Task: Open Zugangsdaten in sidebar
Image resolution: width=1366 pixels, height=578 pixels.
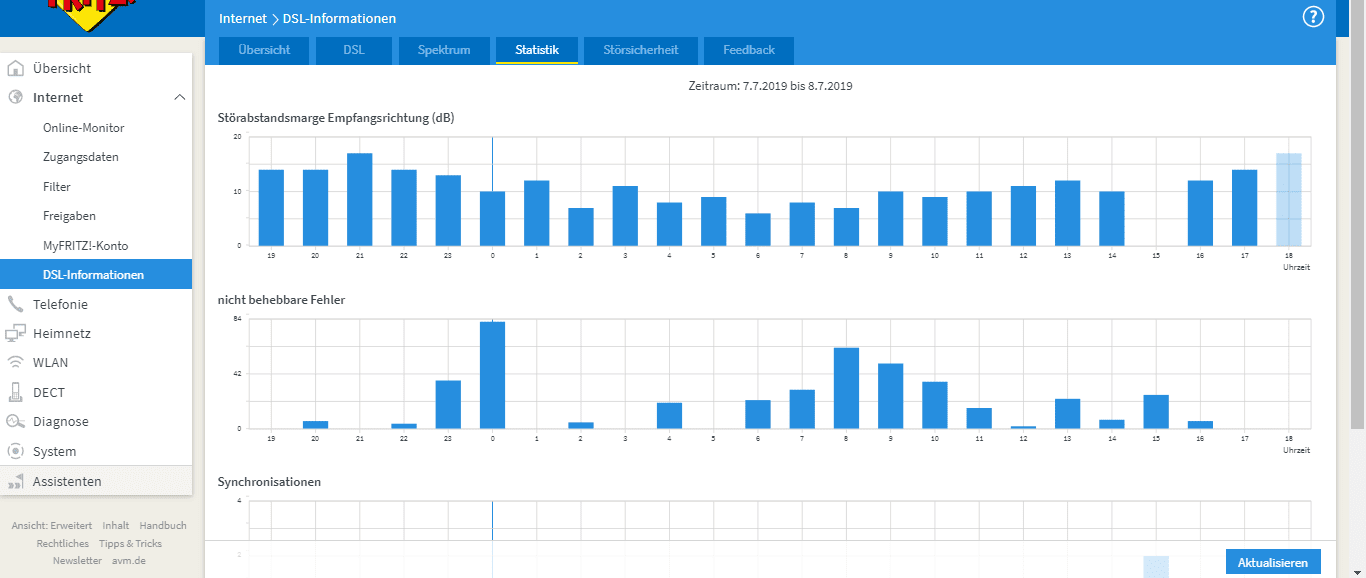Action: point(81,157)
